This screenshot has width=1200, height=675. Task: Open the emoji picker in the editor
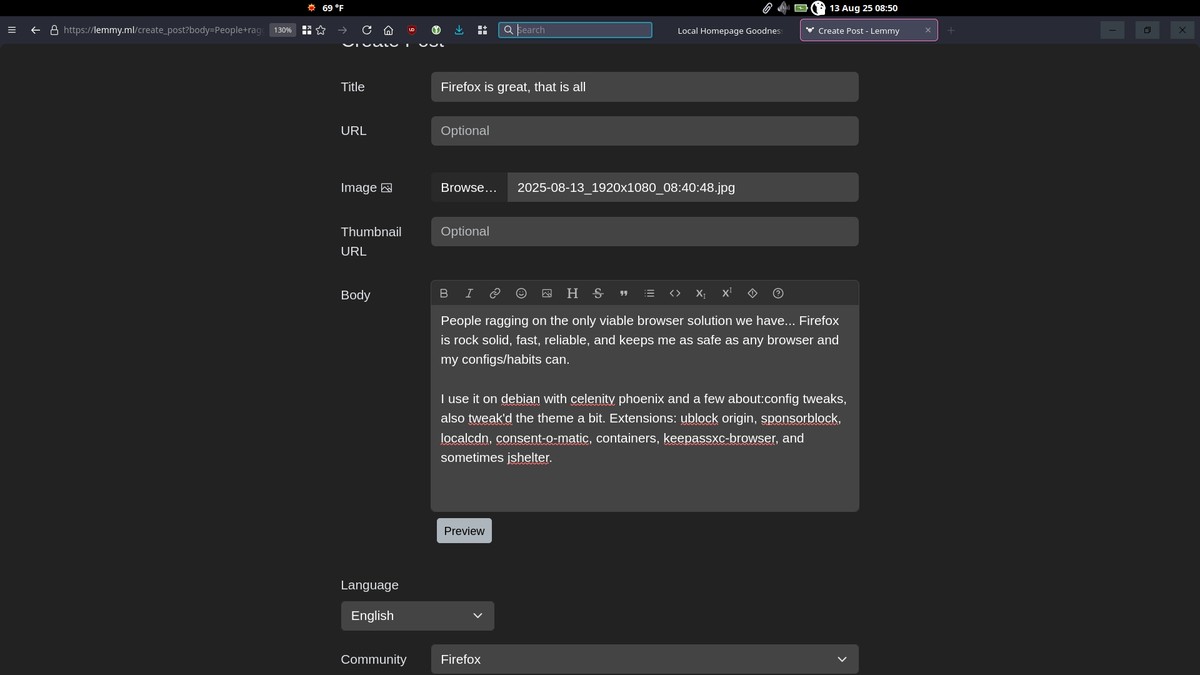click(520, 293)
